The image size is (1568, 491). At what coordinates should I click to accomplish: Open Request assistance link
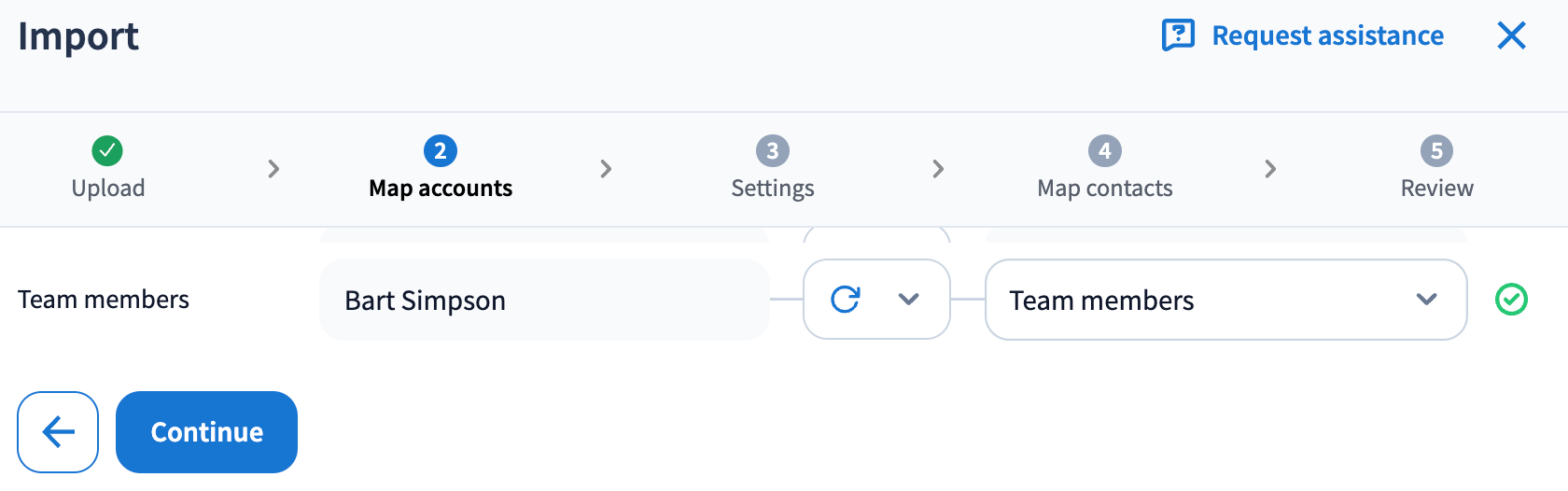click(x=1327, y=35)
